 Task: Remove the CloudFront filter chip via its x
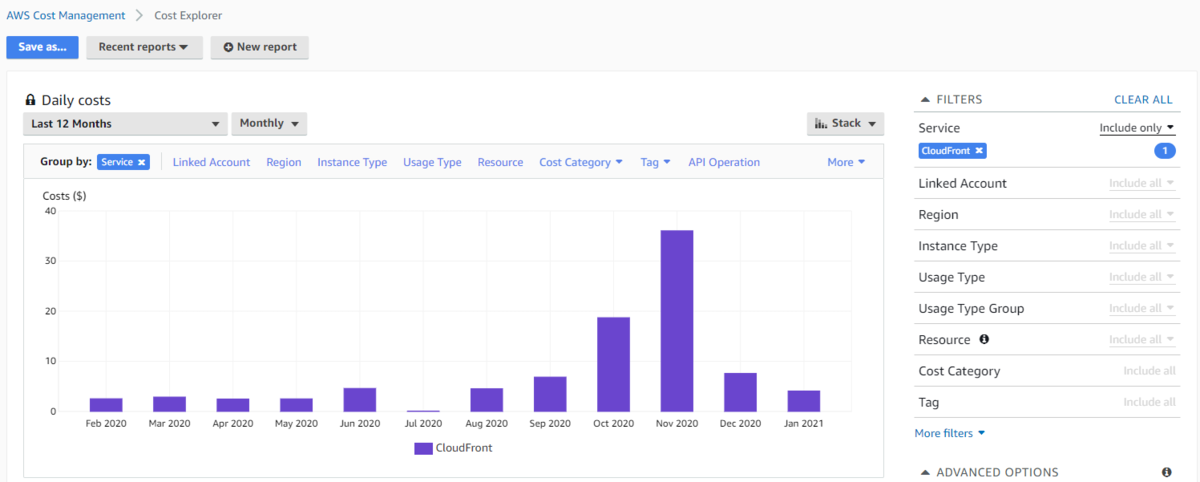979,150
